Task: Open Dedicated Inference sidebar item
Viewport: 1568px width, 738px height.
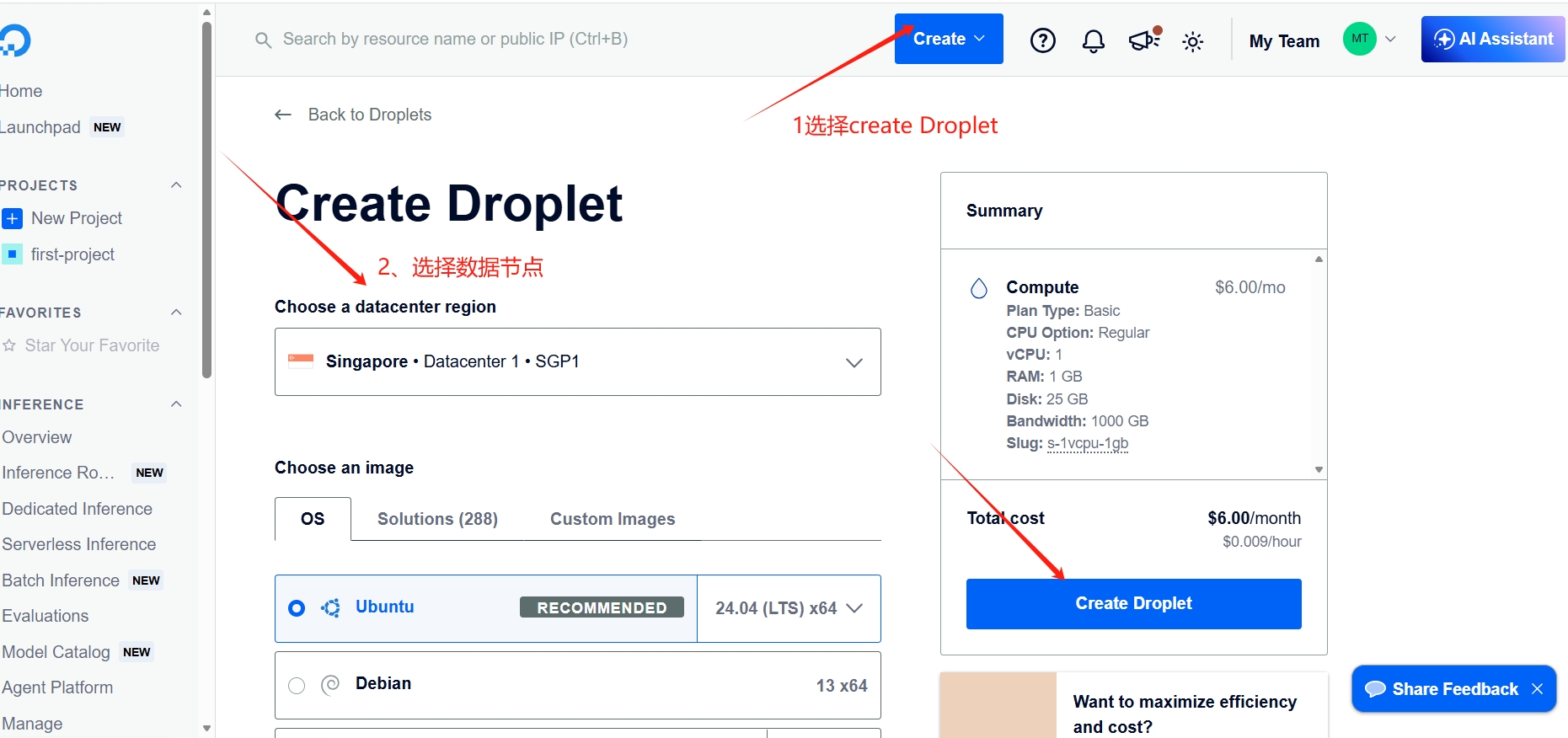Action: (x=78, y=509)
